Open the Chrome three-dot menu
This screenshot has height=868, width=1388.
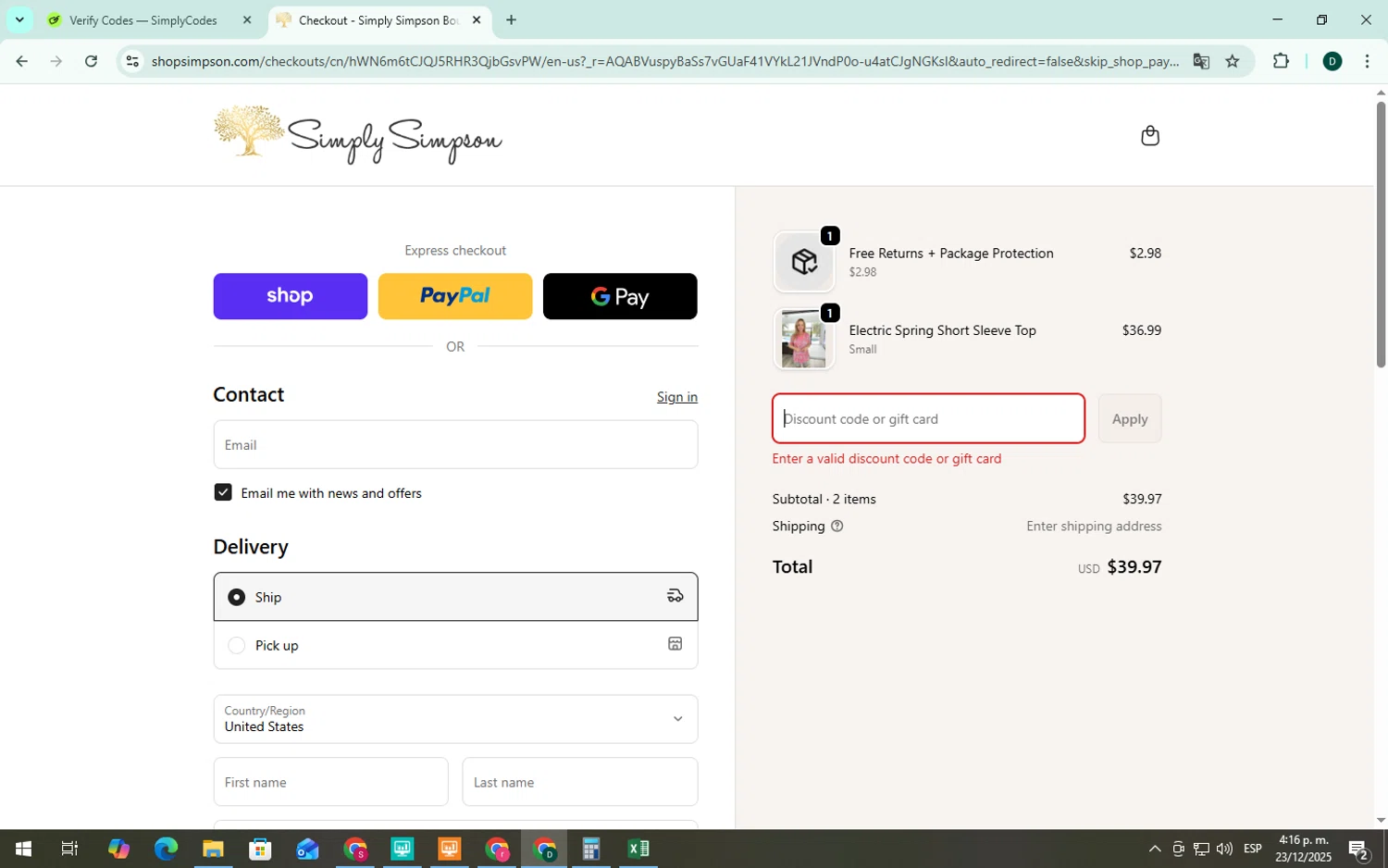pyautogui.click(x=1367, y=61)
